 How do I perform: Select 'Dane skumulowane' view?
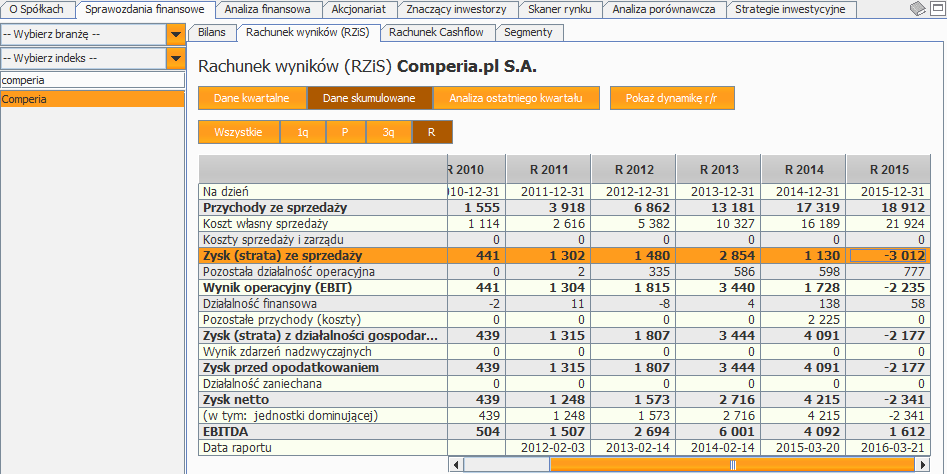pos(369,98)
